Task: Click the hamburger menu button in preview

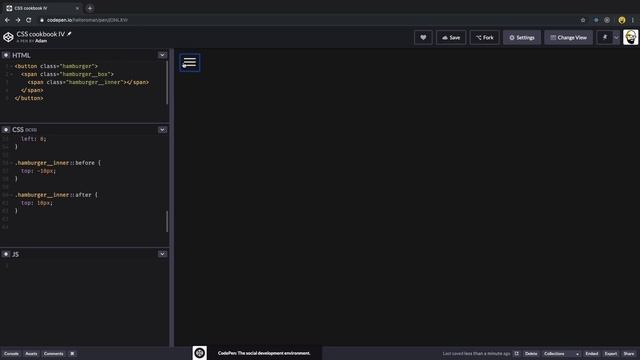Action: coord(189,62)
